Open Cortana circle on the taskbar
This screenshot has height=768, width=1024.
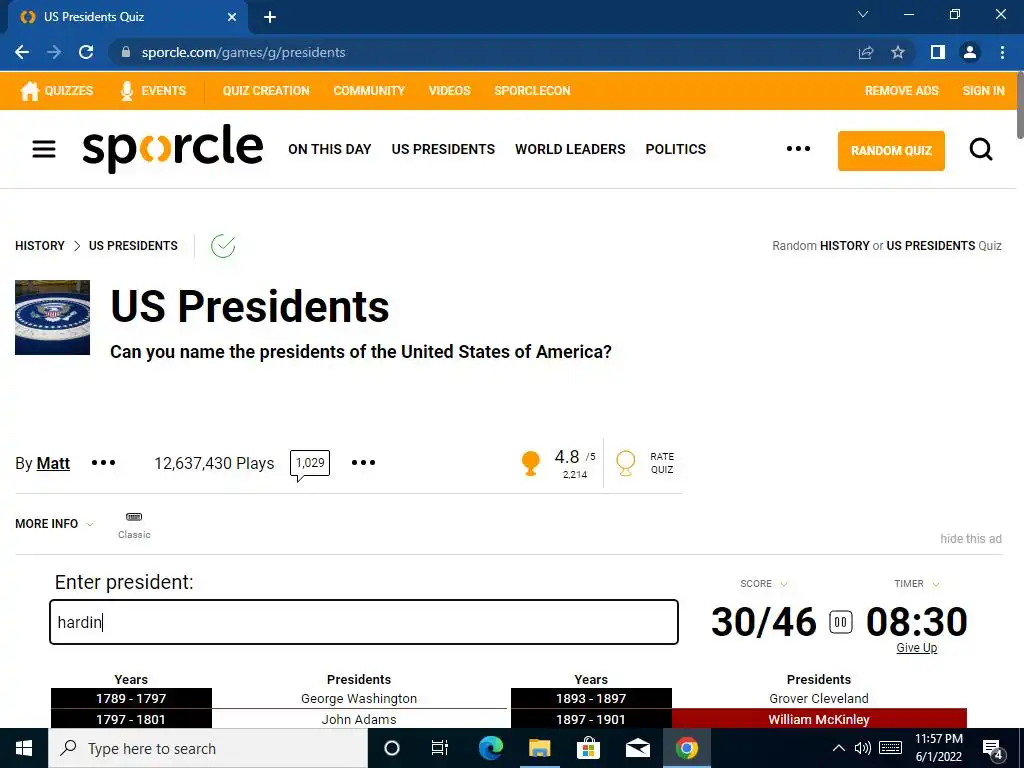click(x=392, y=748)
